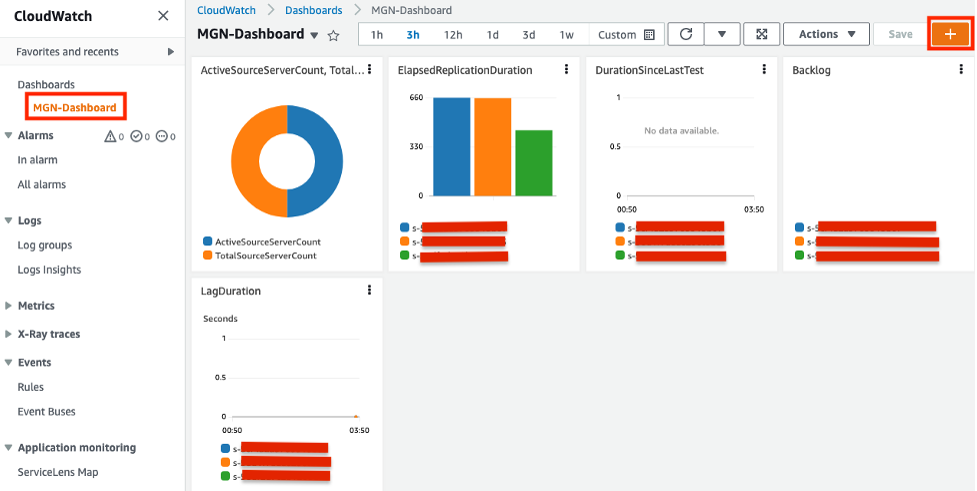Click the in-alarm warning triangle counter
The width and height of the screenshot is (977, 491).
(x=114, y=136)
